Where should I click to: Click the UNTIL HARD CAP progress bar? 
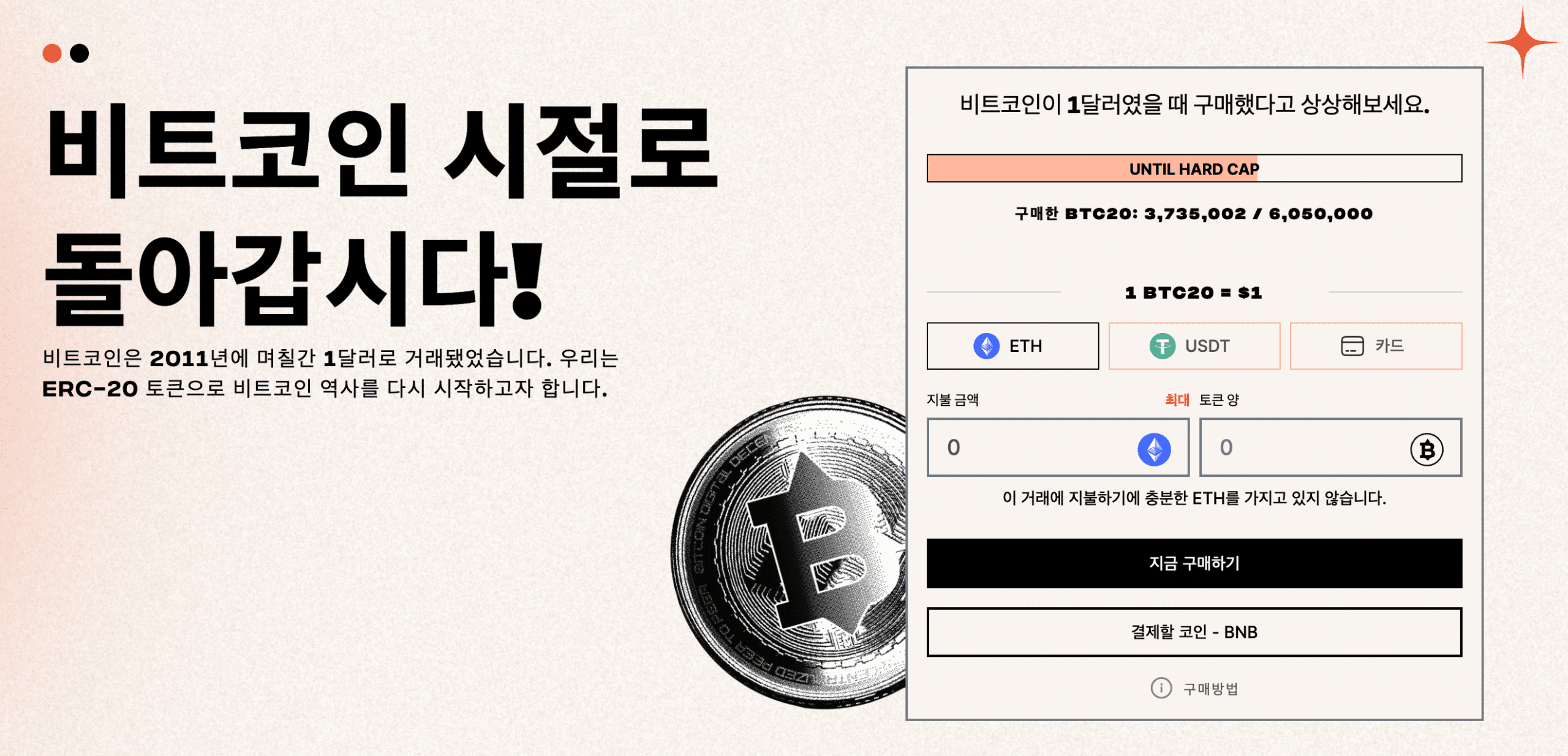point(1194,168)
